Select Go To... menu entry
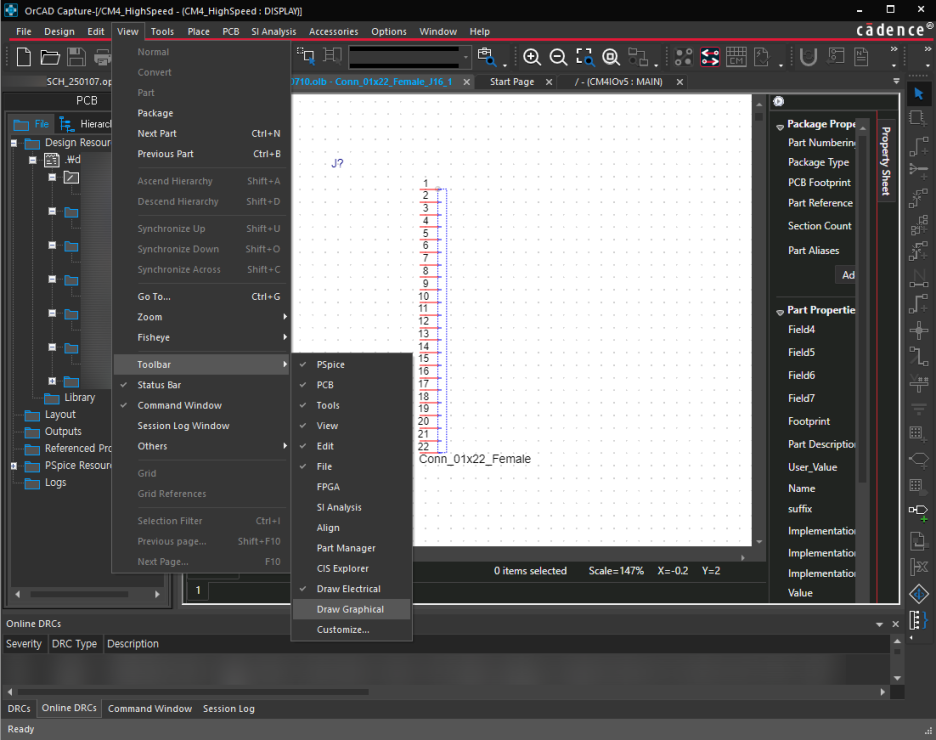Image resolution: width=936 pixels, height=740 pixels. 201,297
